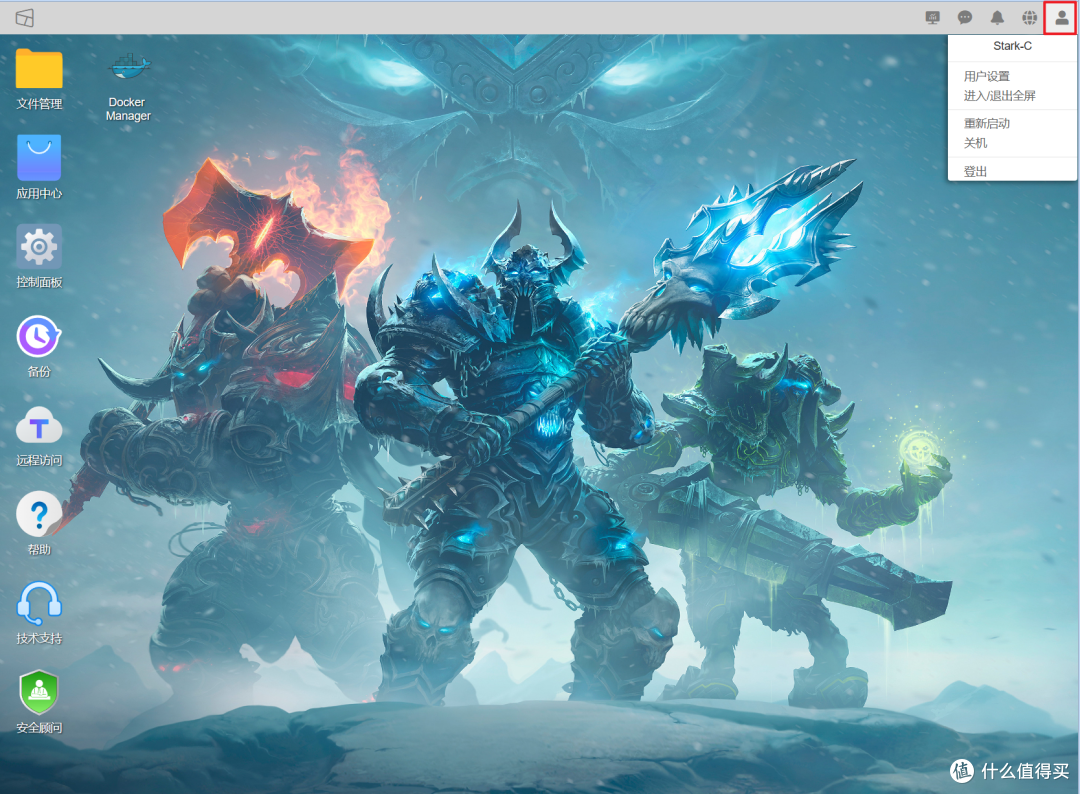Click the Stark-C username in menu
Screen dimensions: 1080x794
click(1012, 46)
